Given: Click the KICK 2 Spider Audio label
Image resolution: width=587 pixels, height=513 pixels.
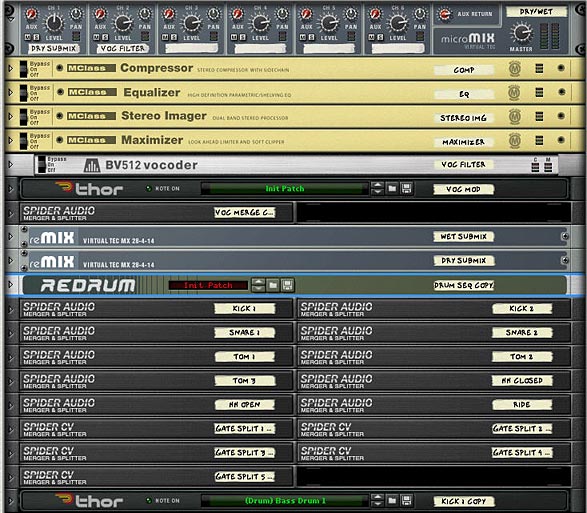Looking at the screenshot, I should point(522,309).
